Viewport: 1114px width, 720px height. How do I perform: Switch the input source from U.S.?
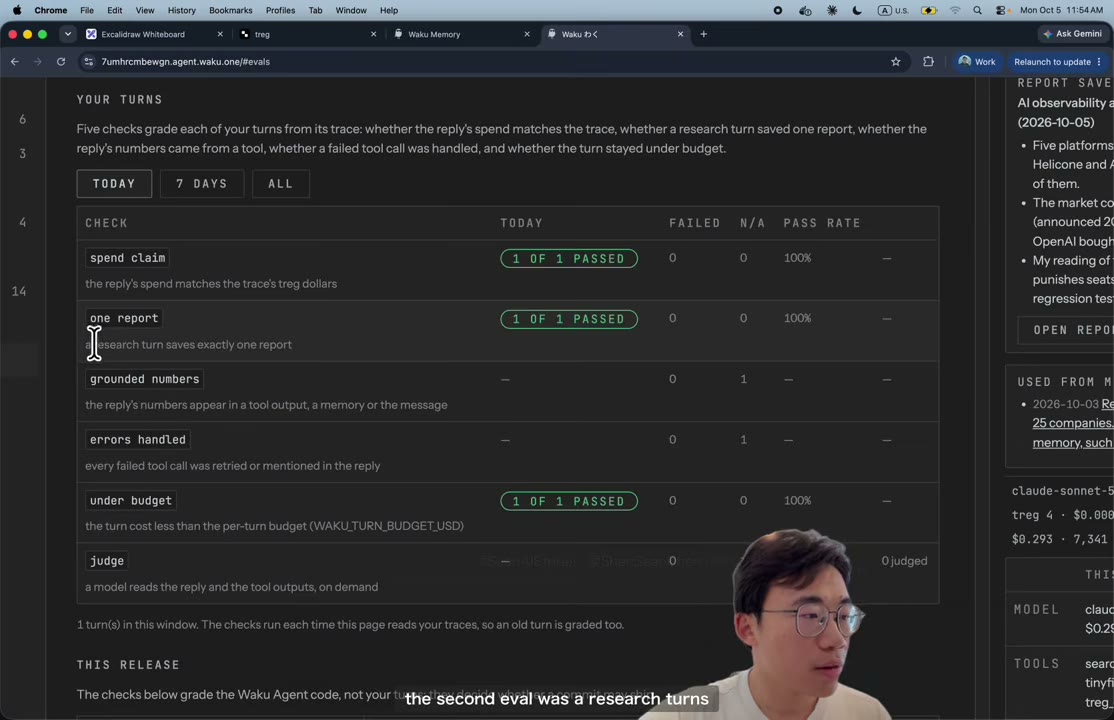893,11
